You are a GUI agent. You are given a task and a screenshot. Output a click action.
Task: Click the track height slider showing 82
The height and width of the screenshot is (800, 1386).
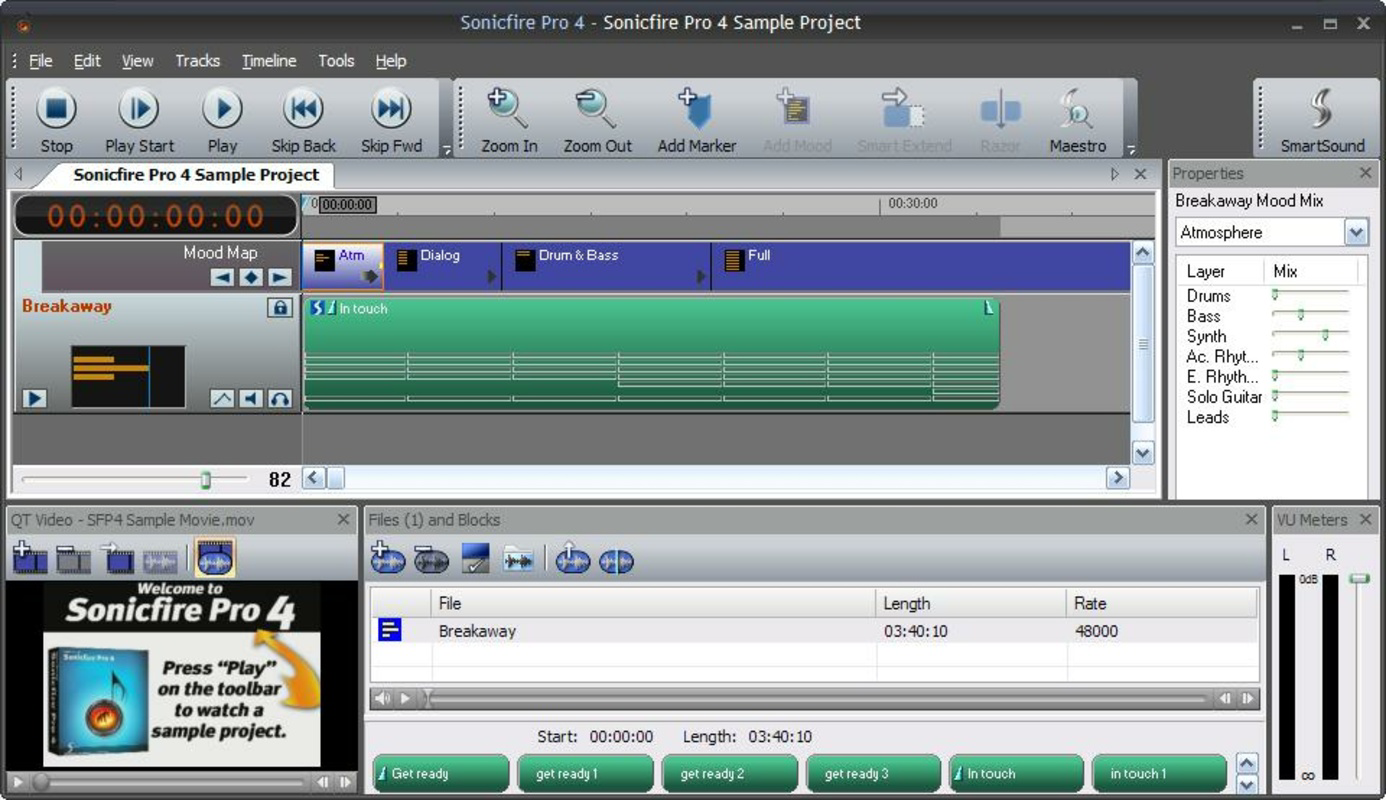(x=206, y=480)
